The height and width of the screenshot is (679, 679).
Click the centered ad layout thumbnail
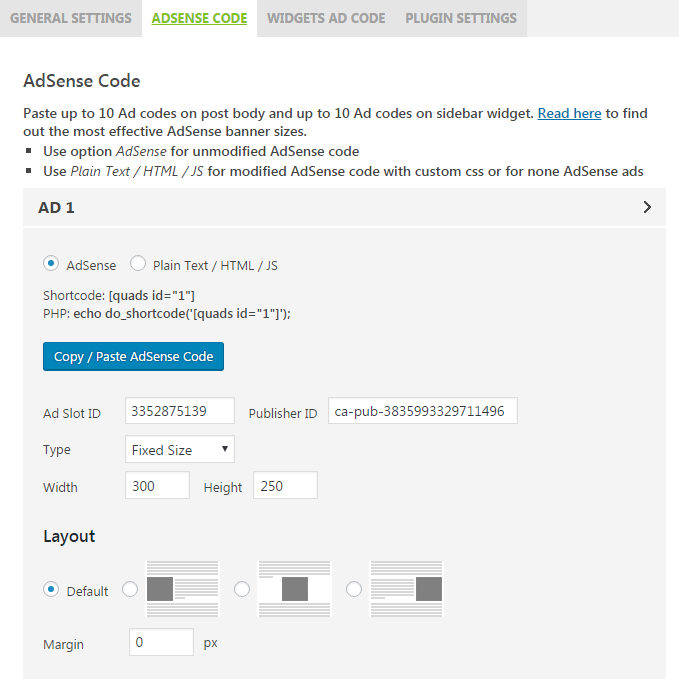pos(294,589)
